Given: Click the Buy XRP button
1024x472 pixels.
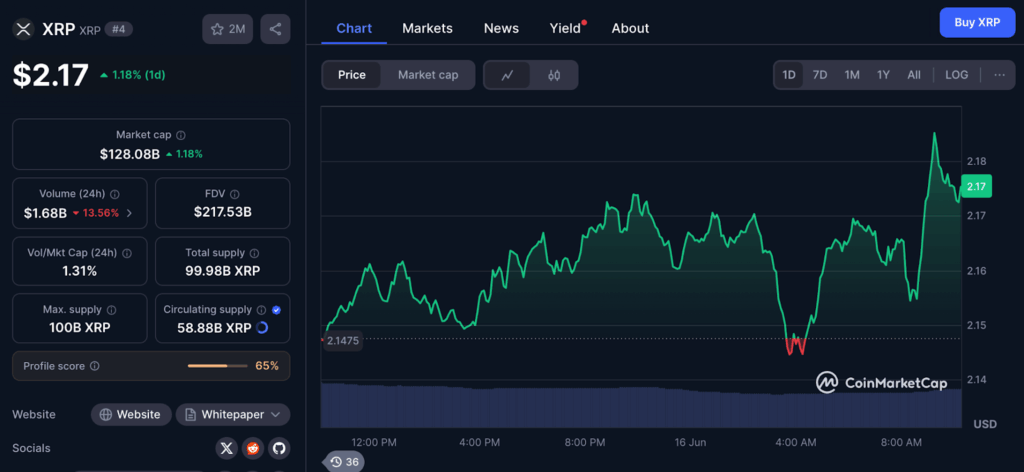Looking at the screenshot, I should 976,22.
